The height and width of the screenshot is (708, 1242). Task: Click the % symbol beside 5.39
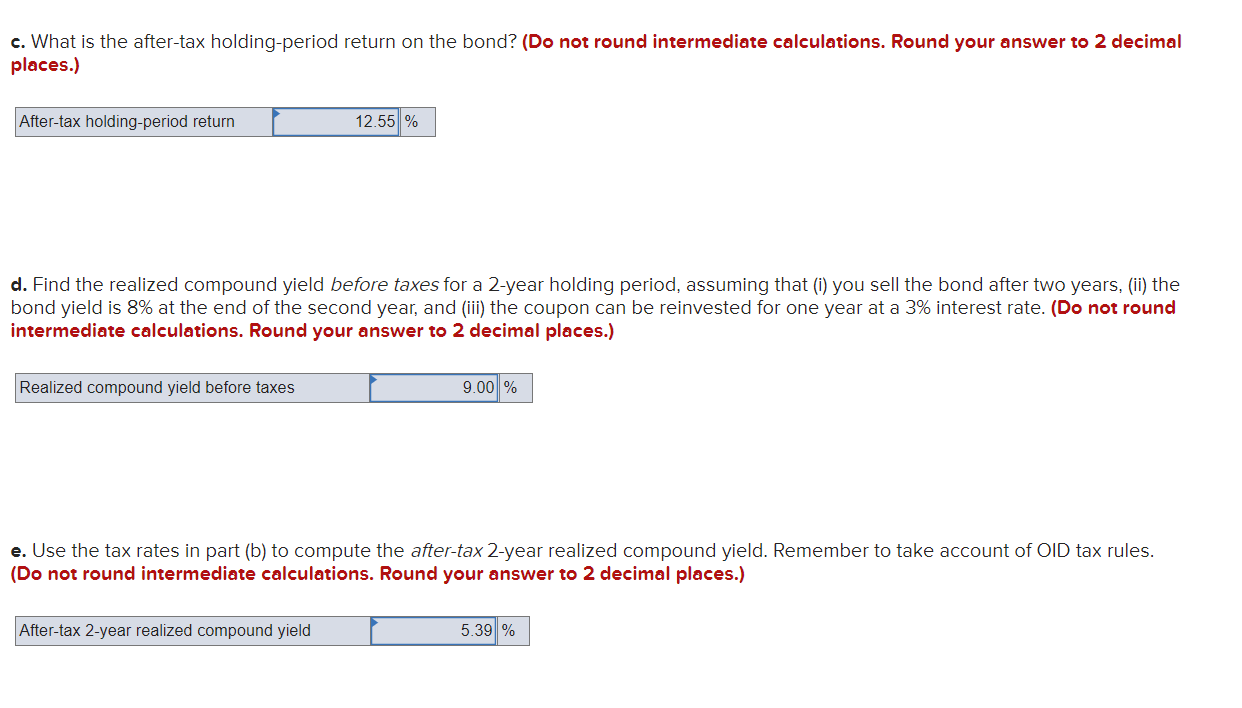click(509, 630)
